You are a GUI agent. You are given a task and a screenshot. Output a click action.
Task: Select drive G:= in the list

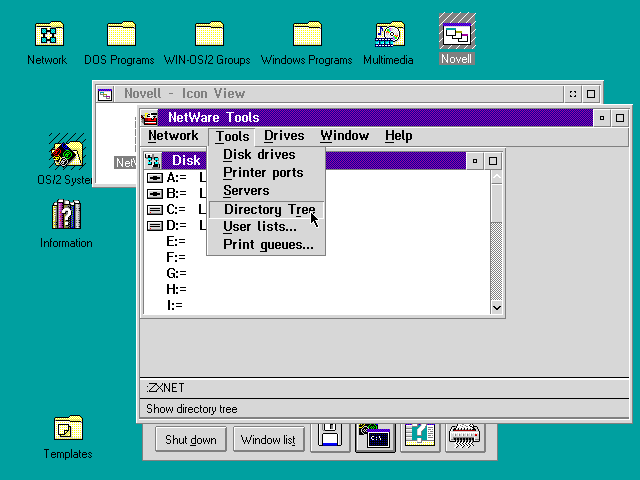click(176, 273)
